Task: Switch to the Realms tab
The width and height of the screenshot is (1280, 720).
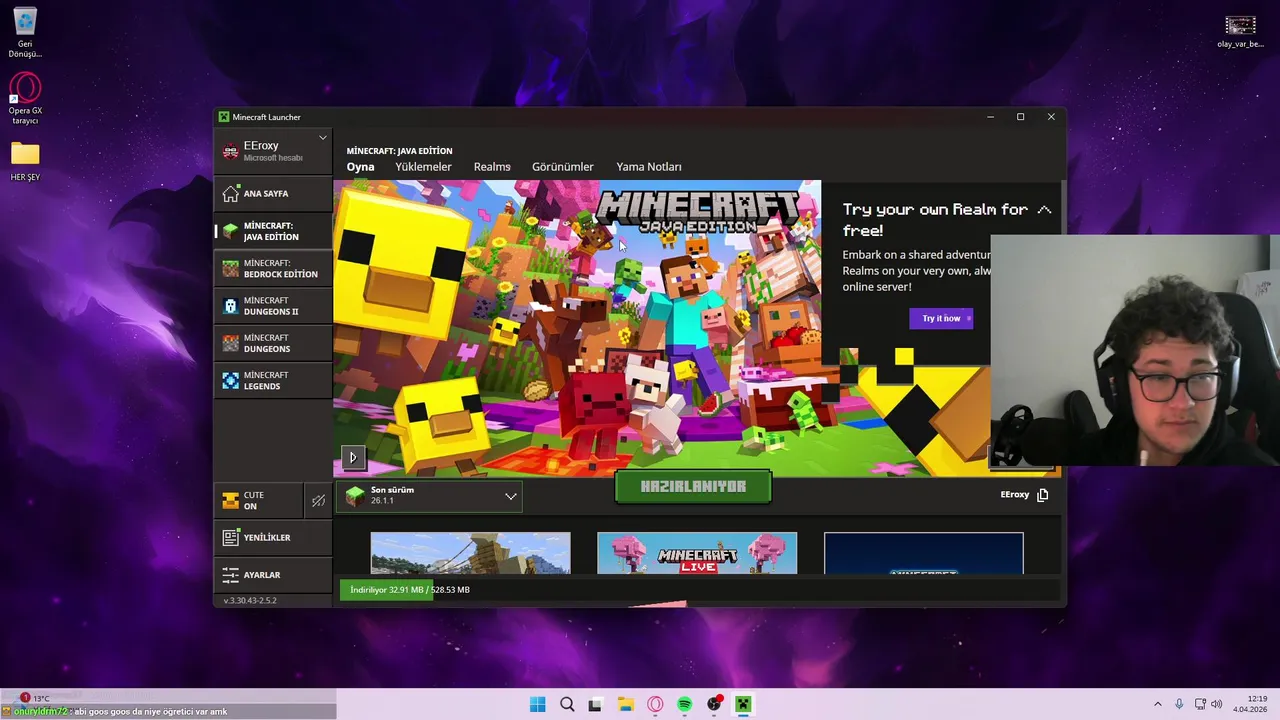Action: point(492,167)
